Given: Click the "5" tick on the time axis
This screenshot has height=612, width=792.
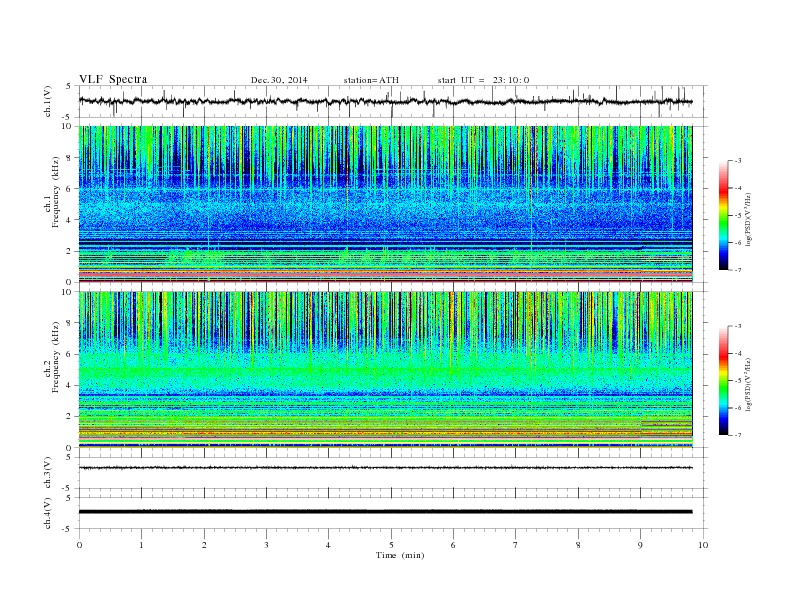Looking at the screenshot, I should point(391,545).
